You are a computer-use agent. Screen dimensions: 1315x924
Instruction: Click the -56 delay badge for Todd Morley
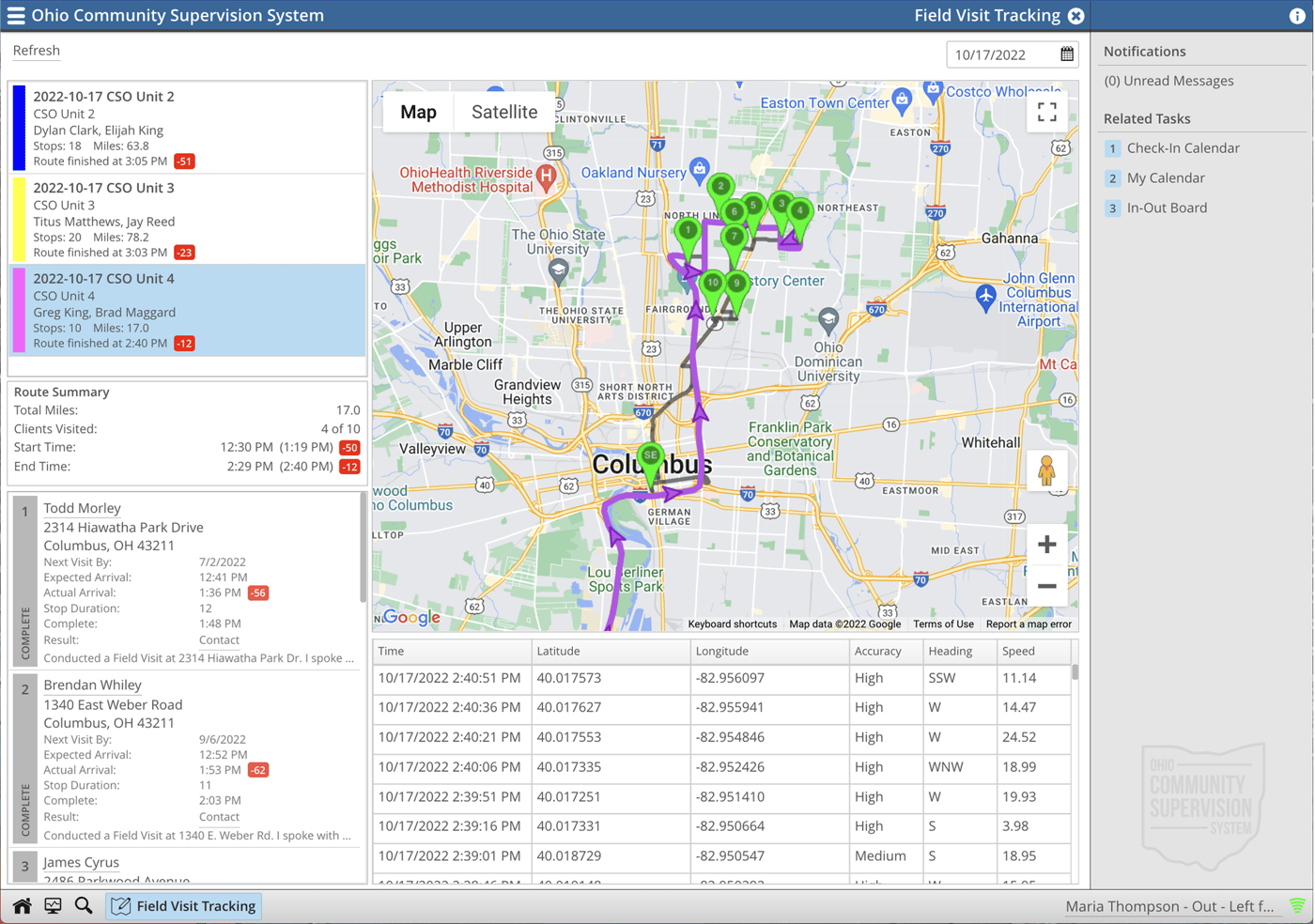[257, 593]
